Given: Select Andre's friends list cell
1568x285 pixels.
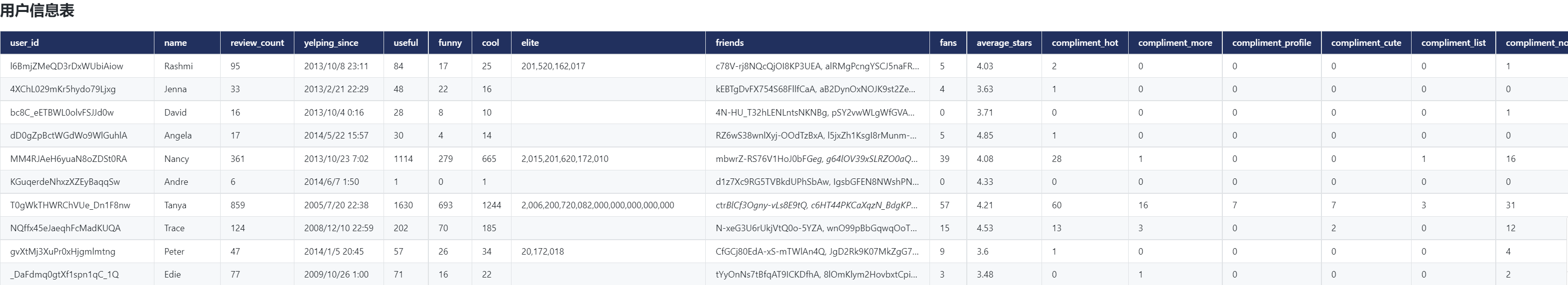Looking at the screenshot, I should [817, 182].
